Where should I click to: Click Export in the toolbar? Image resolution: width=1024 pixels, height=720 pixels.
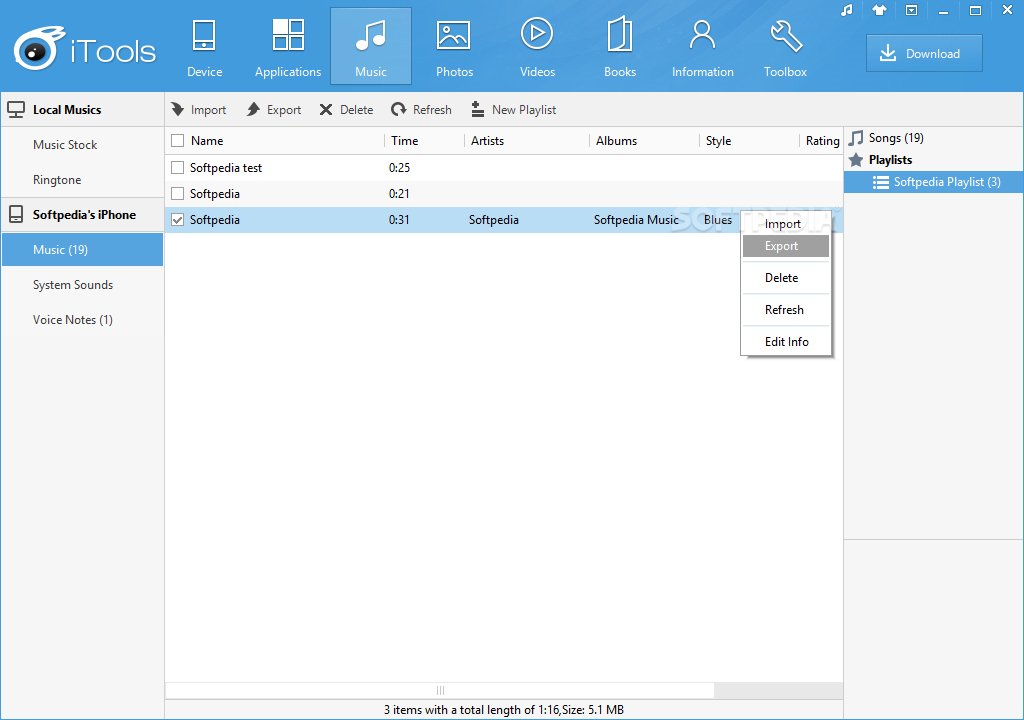pos(274,110)
